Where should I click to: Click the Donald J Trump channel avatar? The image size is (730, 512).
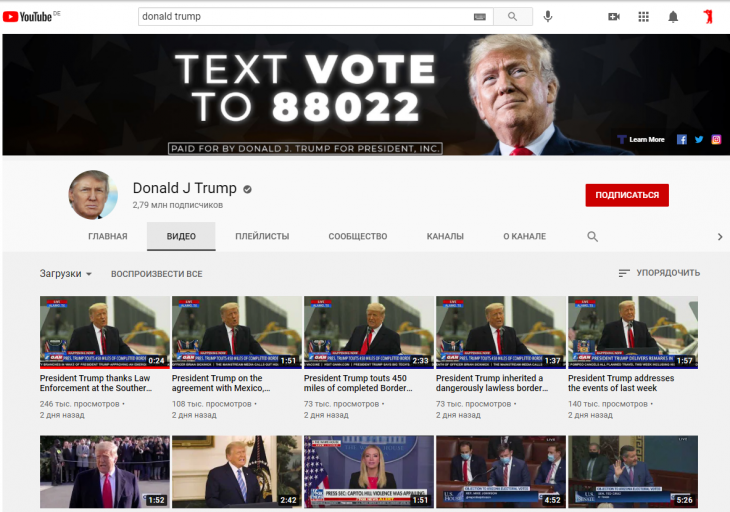tap(93, 195)
